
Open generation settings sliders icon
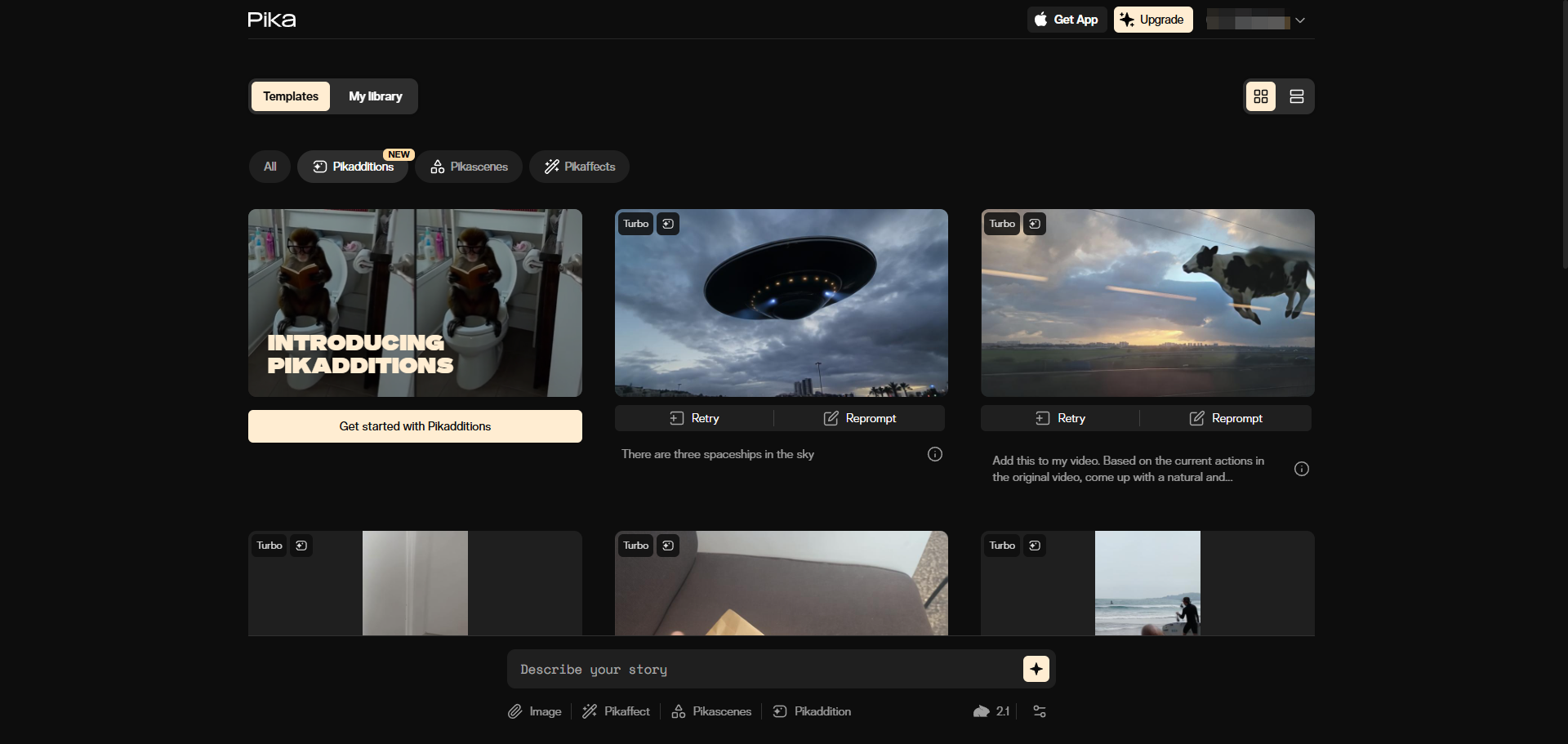coord(1040,711)
